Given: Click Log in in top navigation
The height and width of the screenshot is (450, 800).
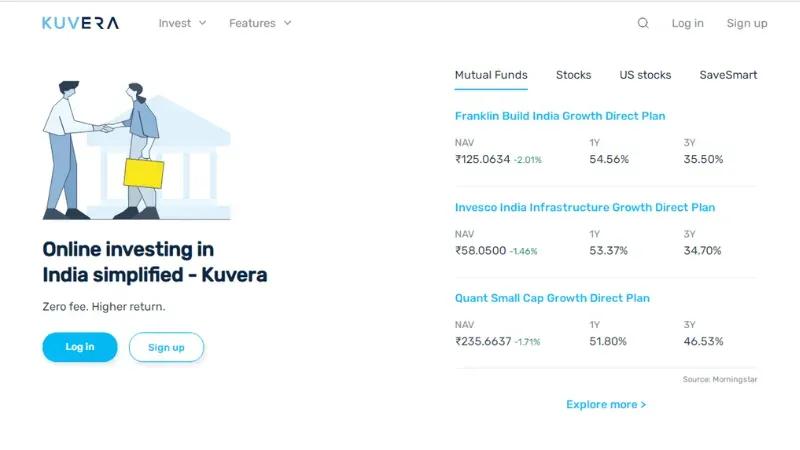Looking at the screenshot, I should pos(687,23).
